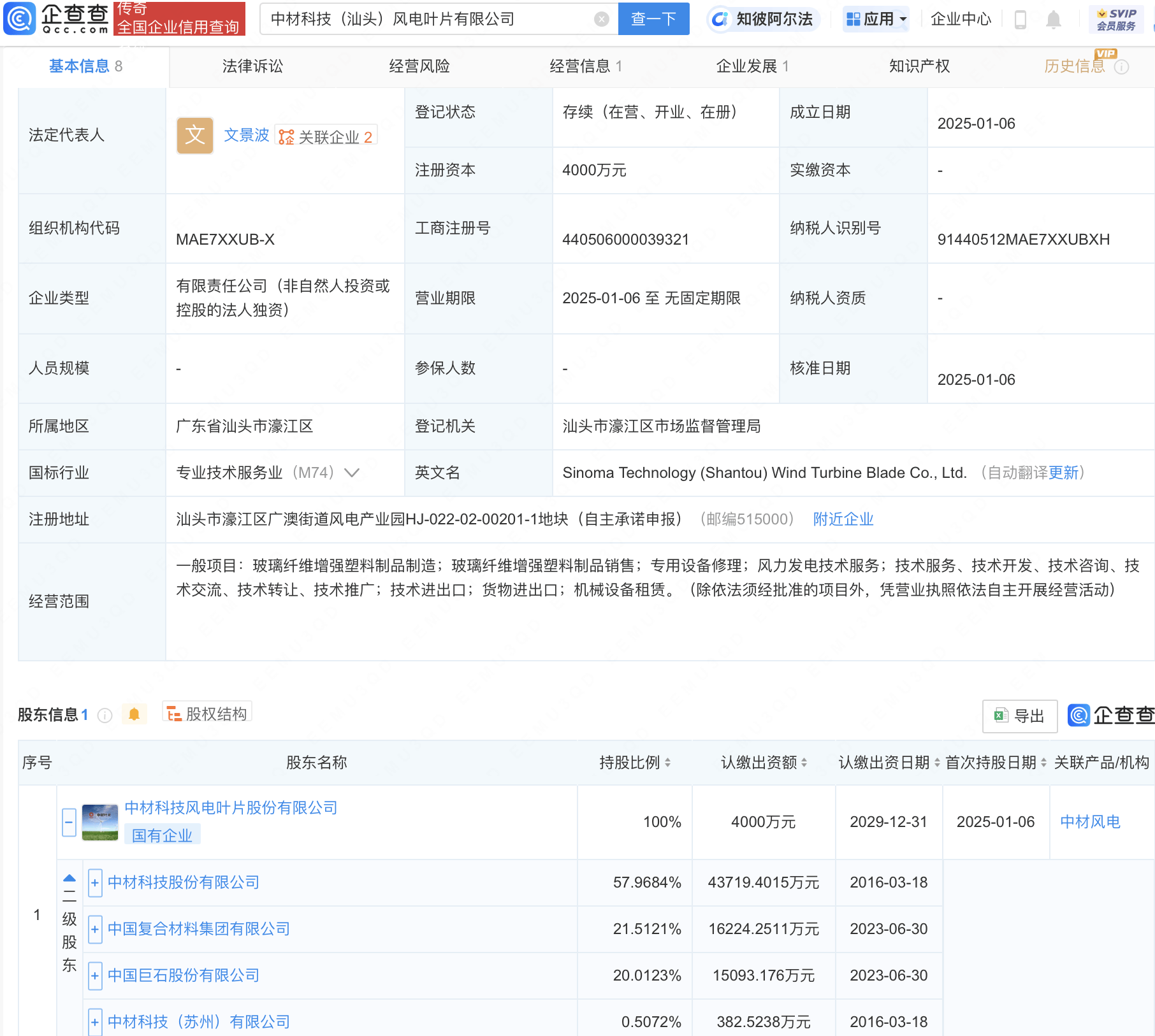Export shareholder data via the Excel 导出 icon
Screen dimensions: 1155x1036
click(x=1019, y=716)
